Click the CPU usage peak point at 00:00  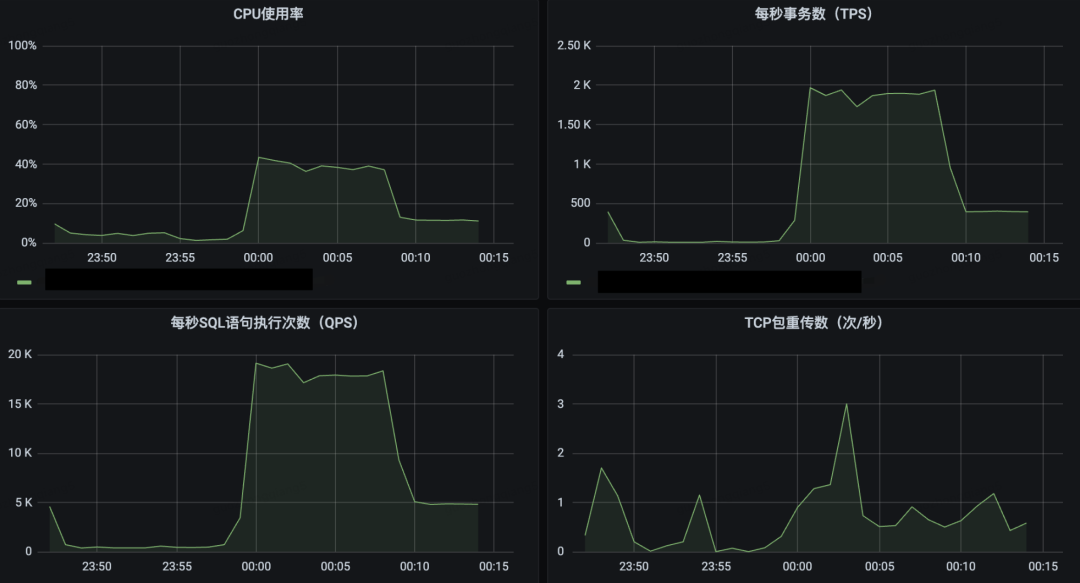(258, 158)
